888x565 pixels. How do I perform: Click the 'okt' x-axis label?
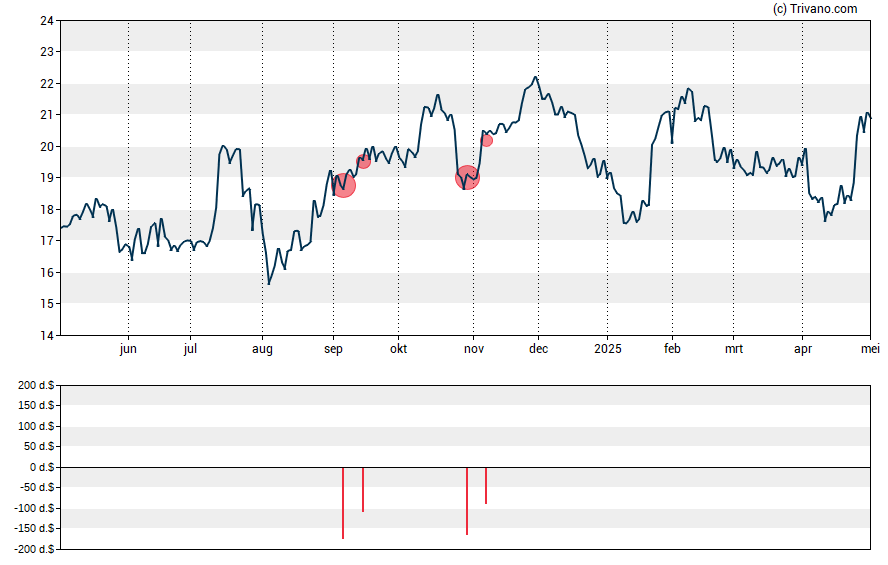click(x=398, y=349)
